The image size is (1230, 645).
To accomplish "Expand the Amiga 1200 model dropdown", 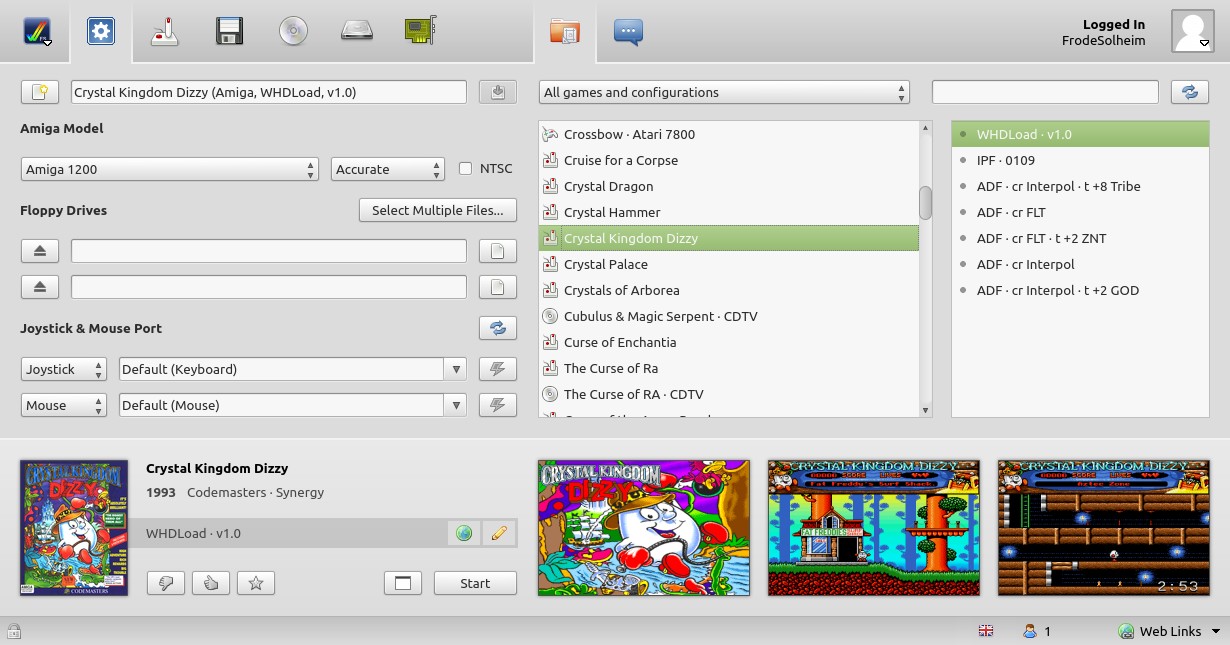I will 169,169.
